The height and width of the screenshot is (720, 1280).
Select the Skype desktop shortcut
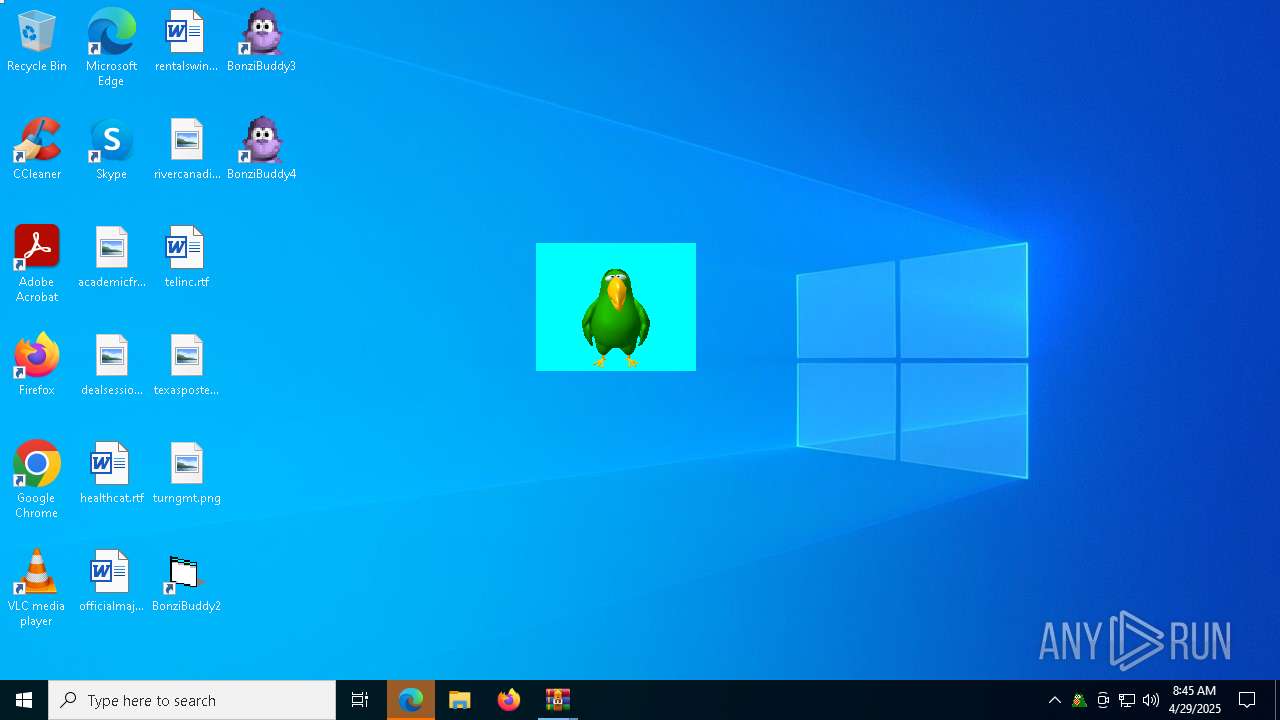(x=111, y=149)
